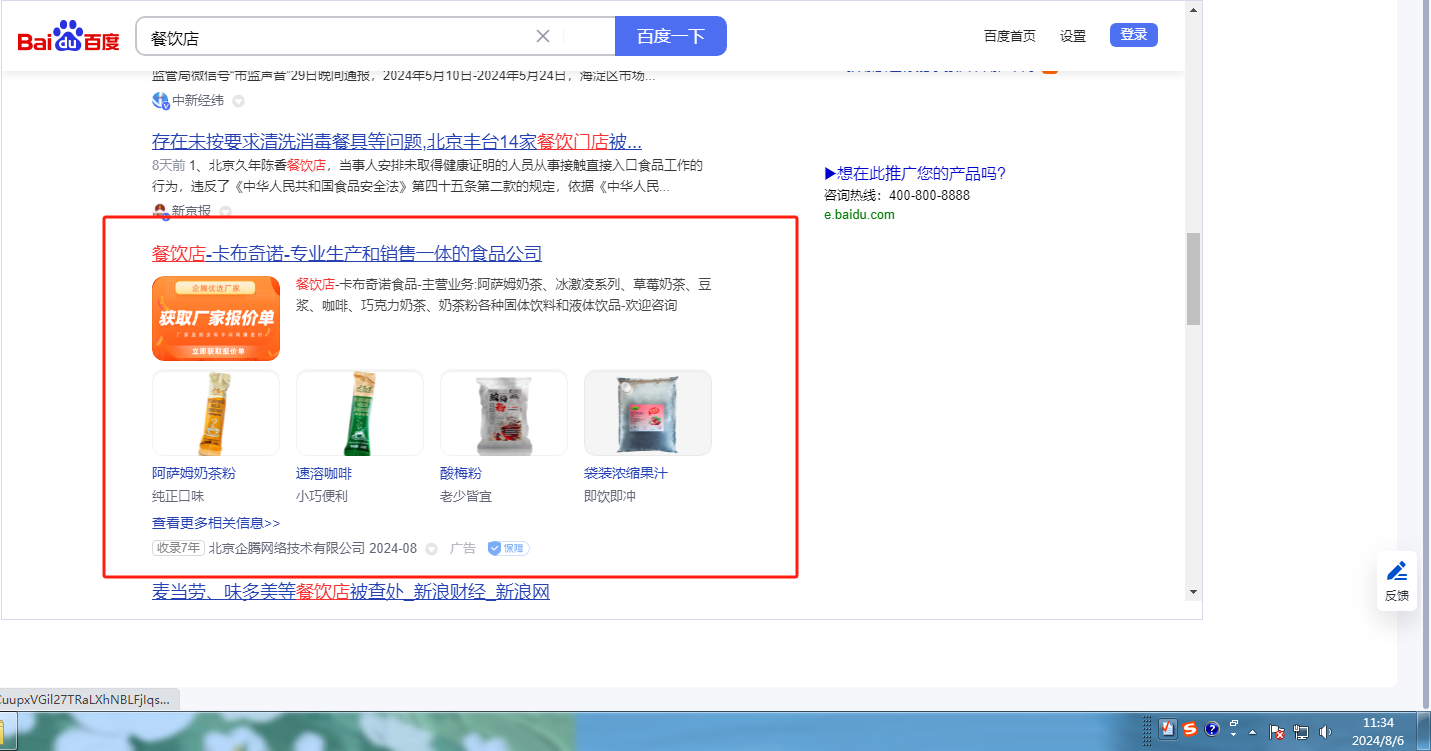
Task: Click the vertical scrollbar thumb
Action: pos(1192,279)
